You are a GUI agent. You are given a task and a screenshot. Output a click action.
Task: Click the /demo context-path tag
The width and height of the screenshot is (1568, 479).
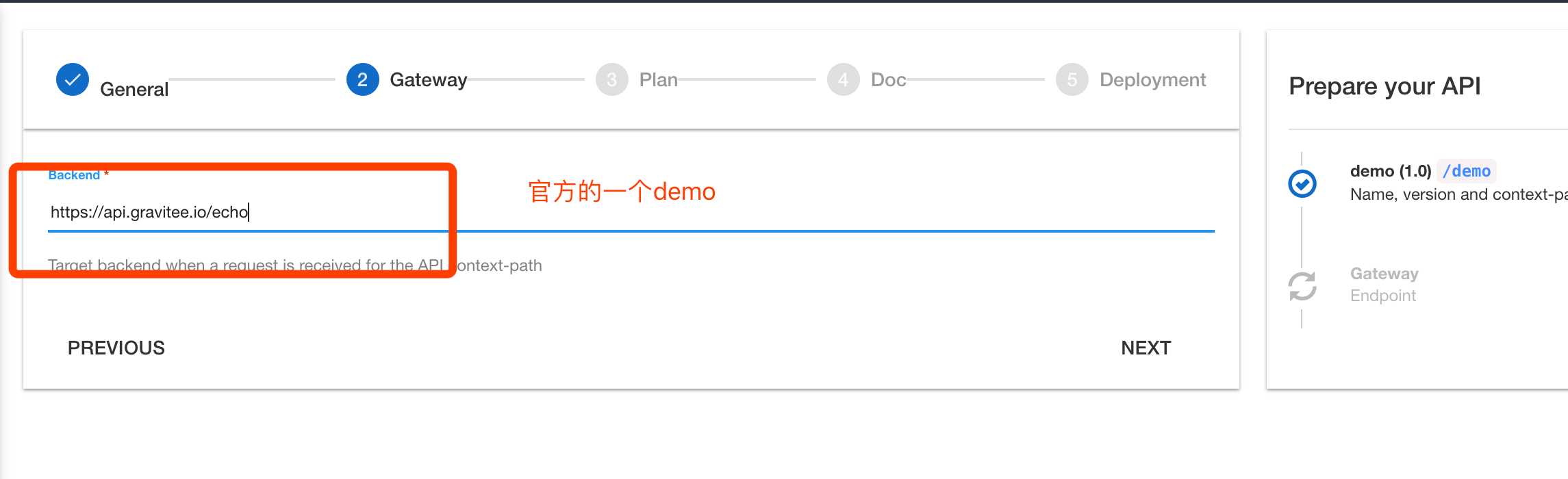pyautogui.click(x=1467, y=171)
